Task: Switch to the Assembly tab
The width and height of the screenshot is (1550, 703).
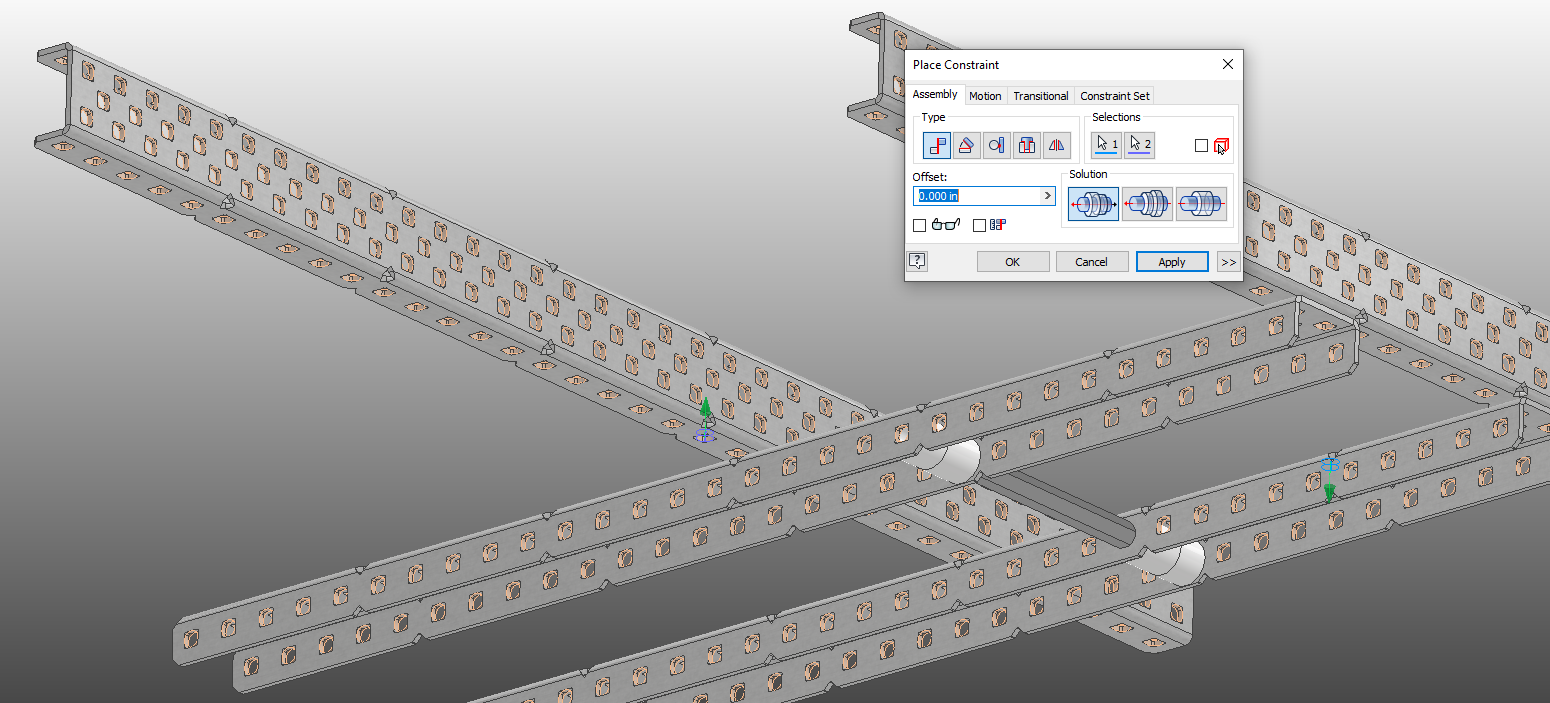Action: coord(935,95)
